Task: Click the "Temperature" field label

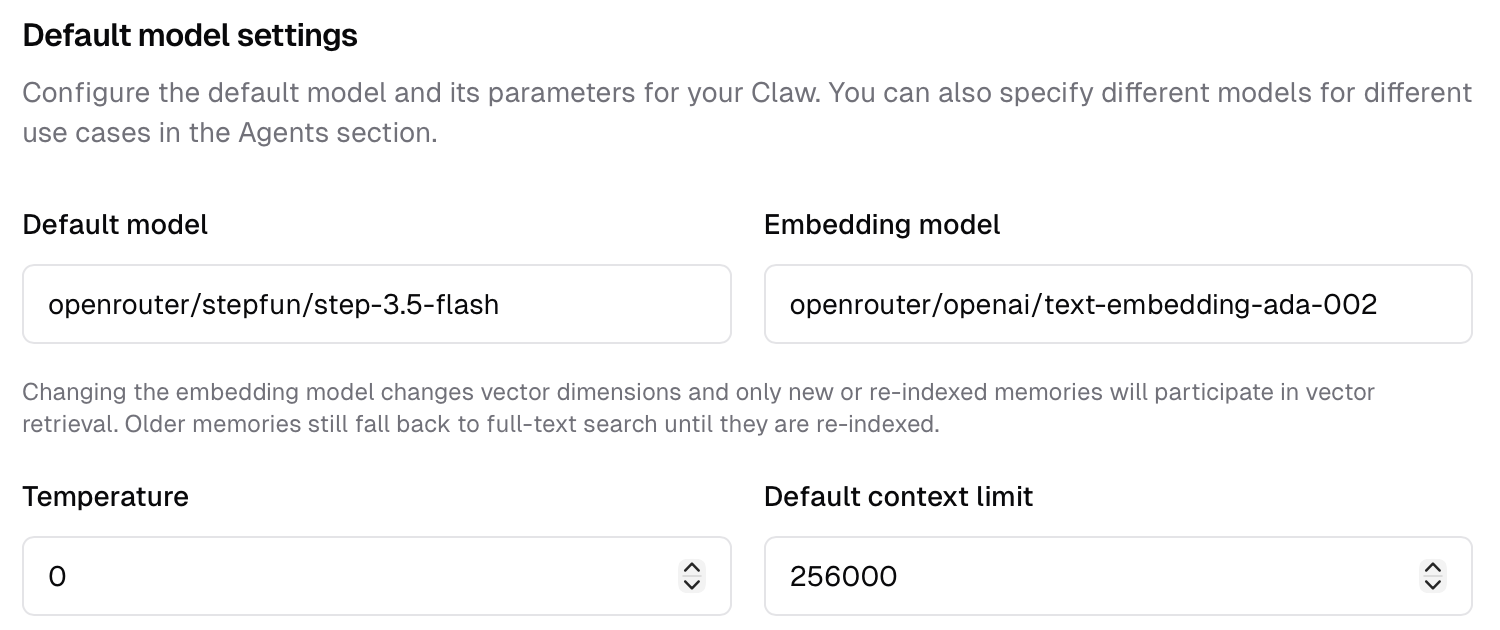Action: (x=105, y=497)
